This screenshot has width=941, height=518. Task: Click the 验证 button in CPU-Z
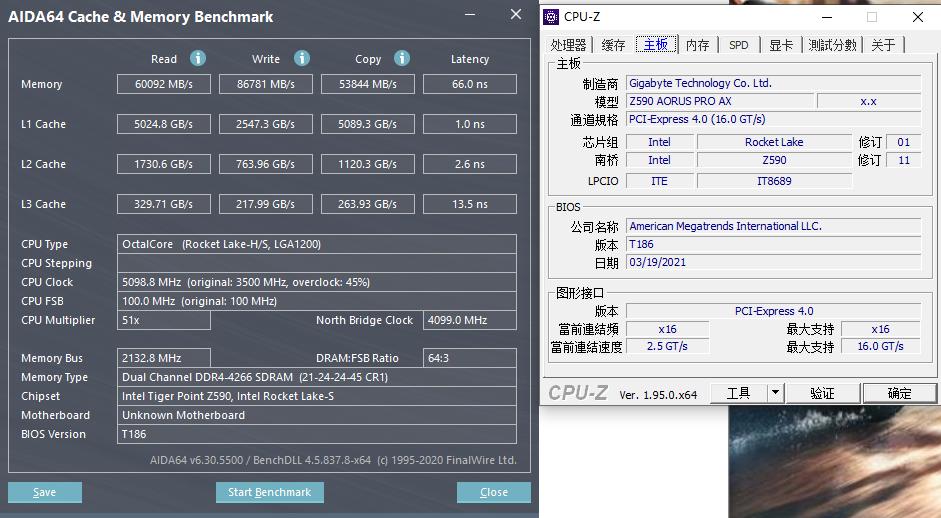pos(822,393)
